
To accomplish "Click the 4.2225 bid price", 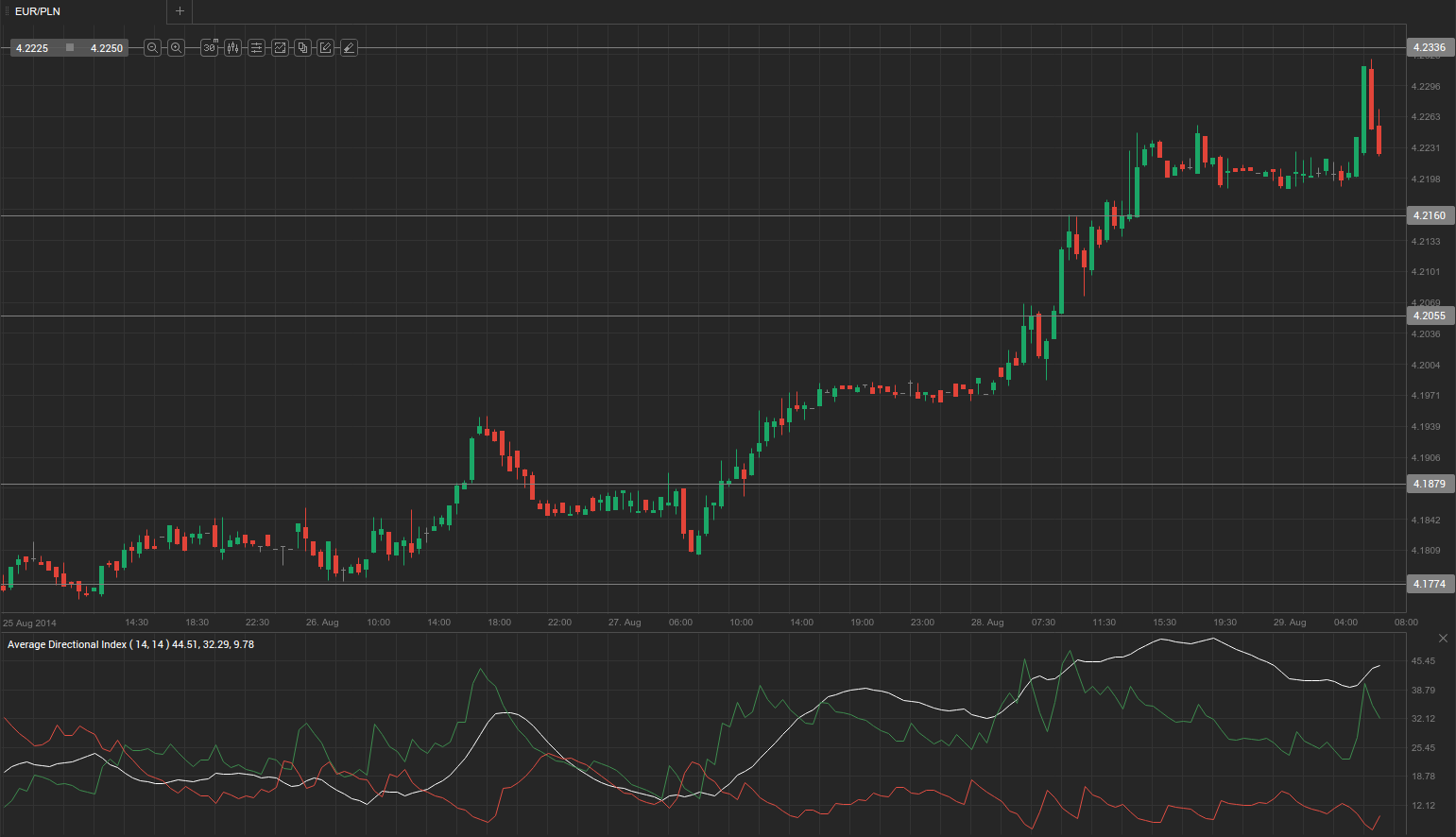I will coord(32,48).
